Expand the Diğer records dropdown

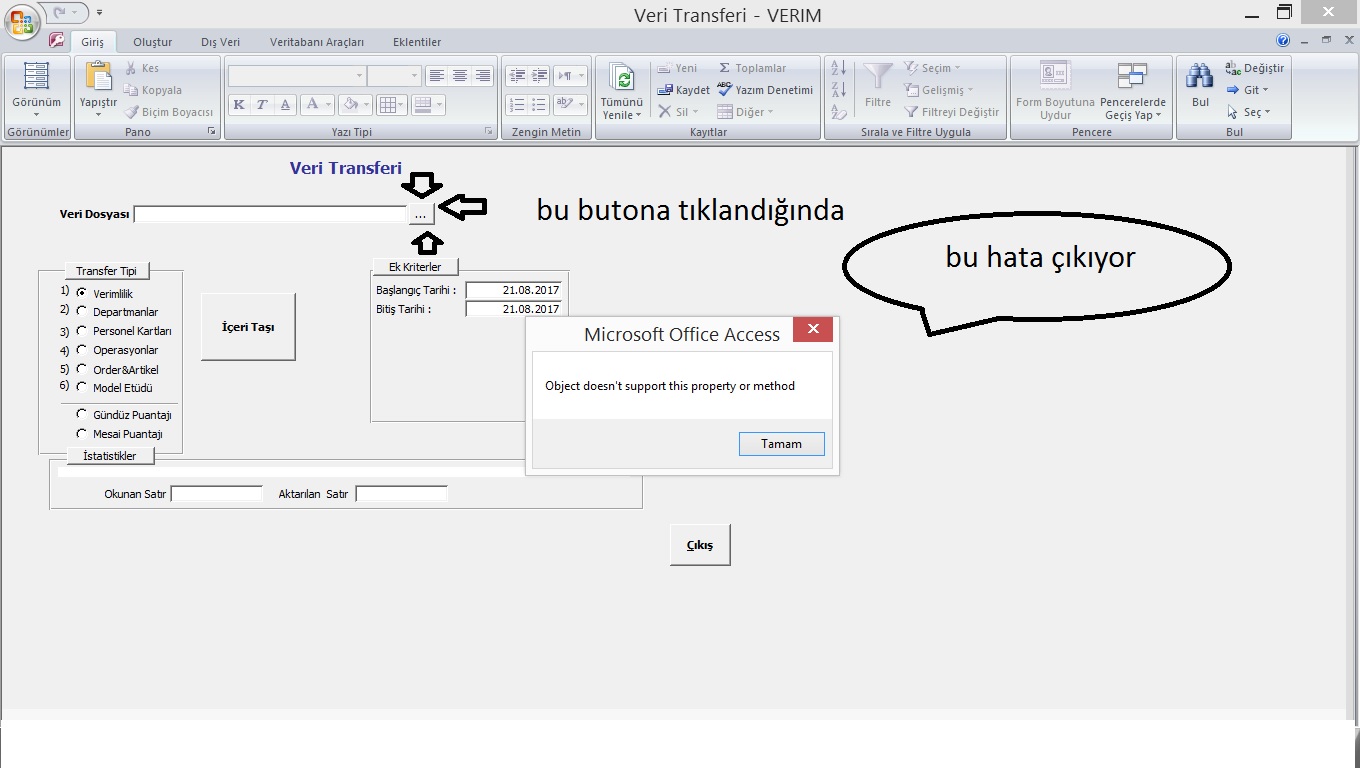click(x=745, y=112)
